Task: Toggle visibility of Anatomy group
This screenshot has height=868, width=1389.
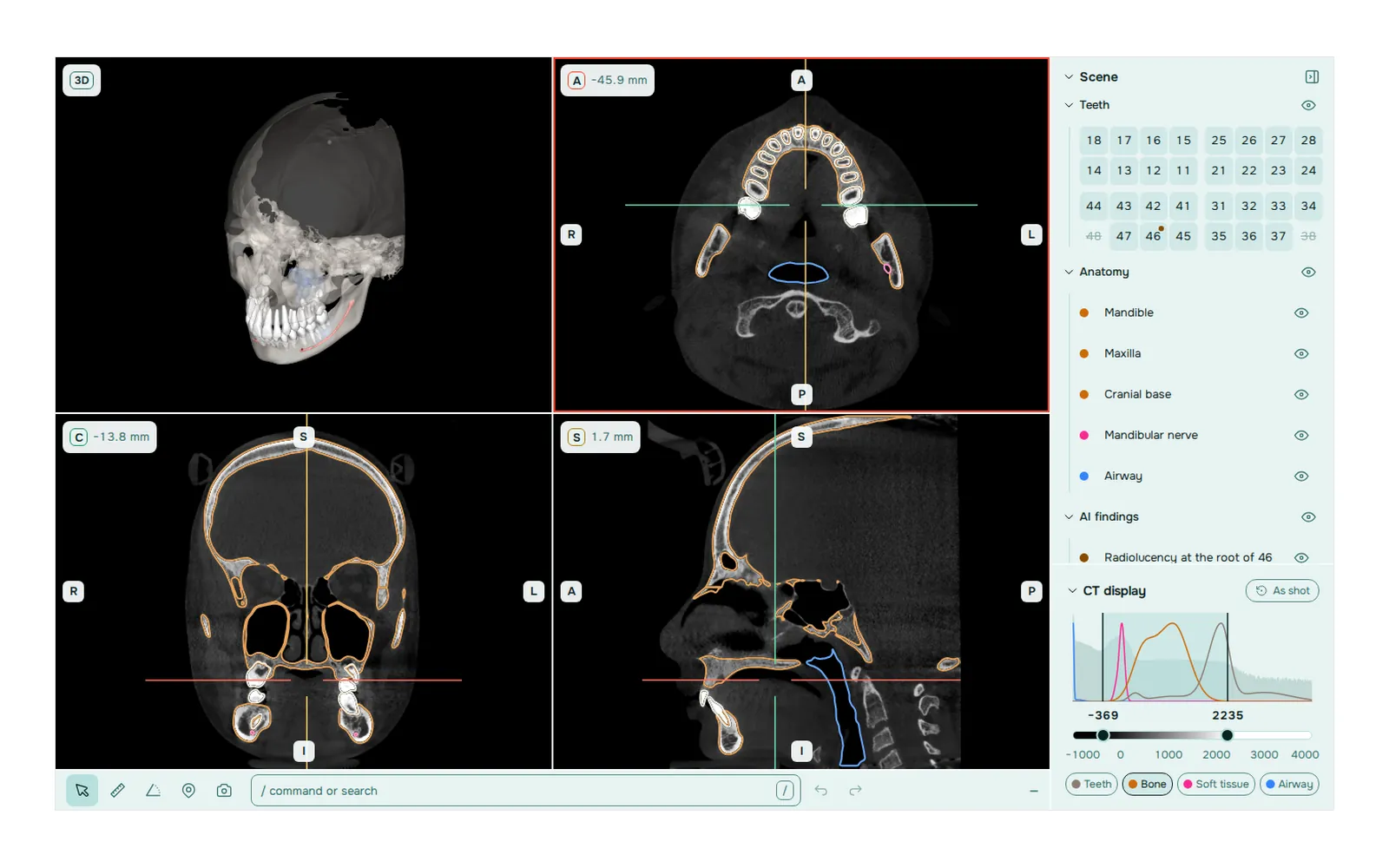Action: pos(1308,273)
